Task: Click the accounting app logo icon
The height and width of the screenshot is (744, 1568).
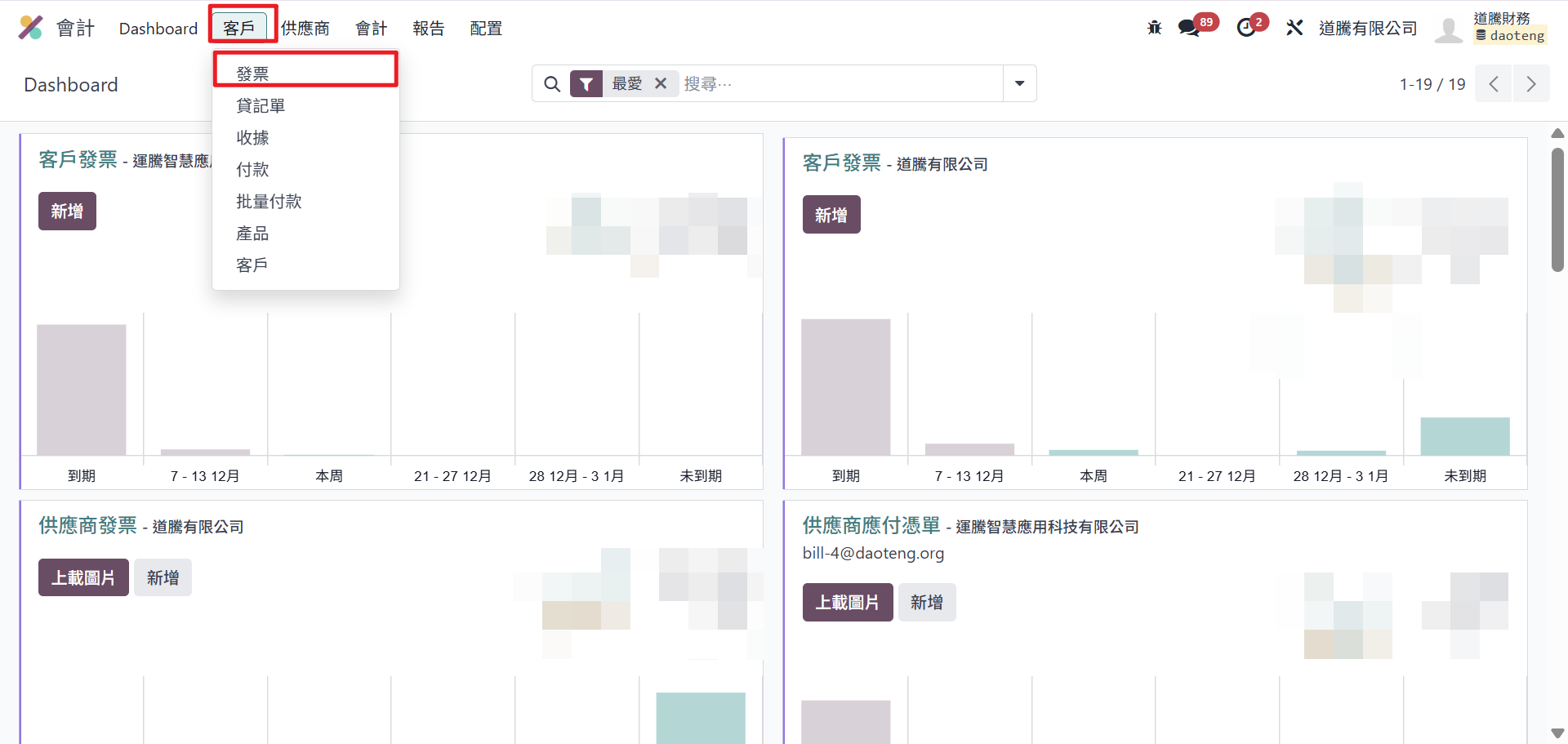Action: (x=30, y=28)
